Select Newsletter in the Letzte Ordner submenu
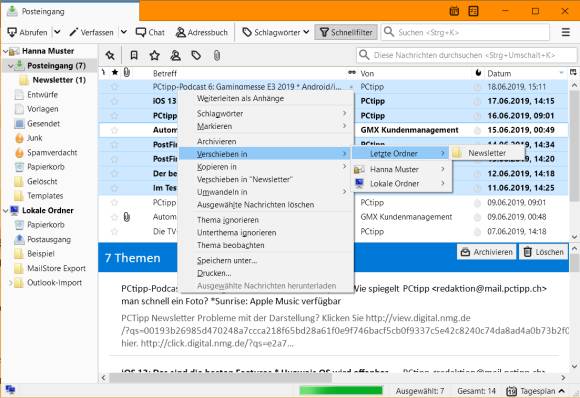580x398 pixels. pyautogui.click(x=487, y=153)
